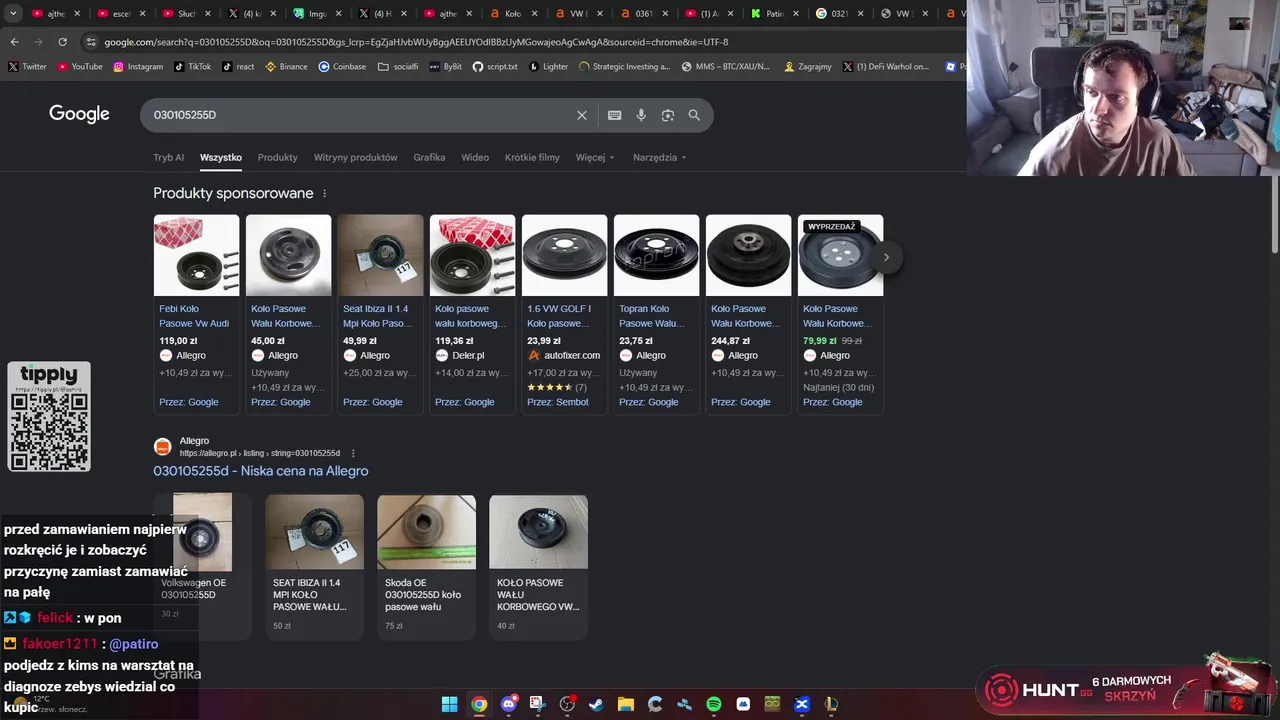Click Przez: Sembot link
Viewport: 1280px width, 720px height.
[558, 402]
